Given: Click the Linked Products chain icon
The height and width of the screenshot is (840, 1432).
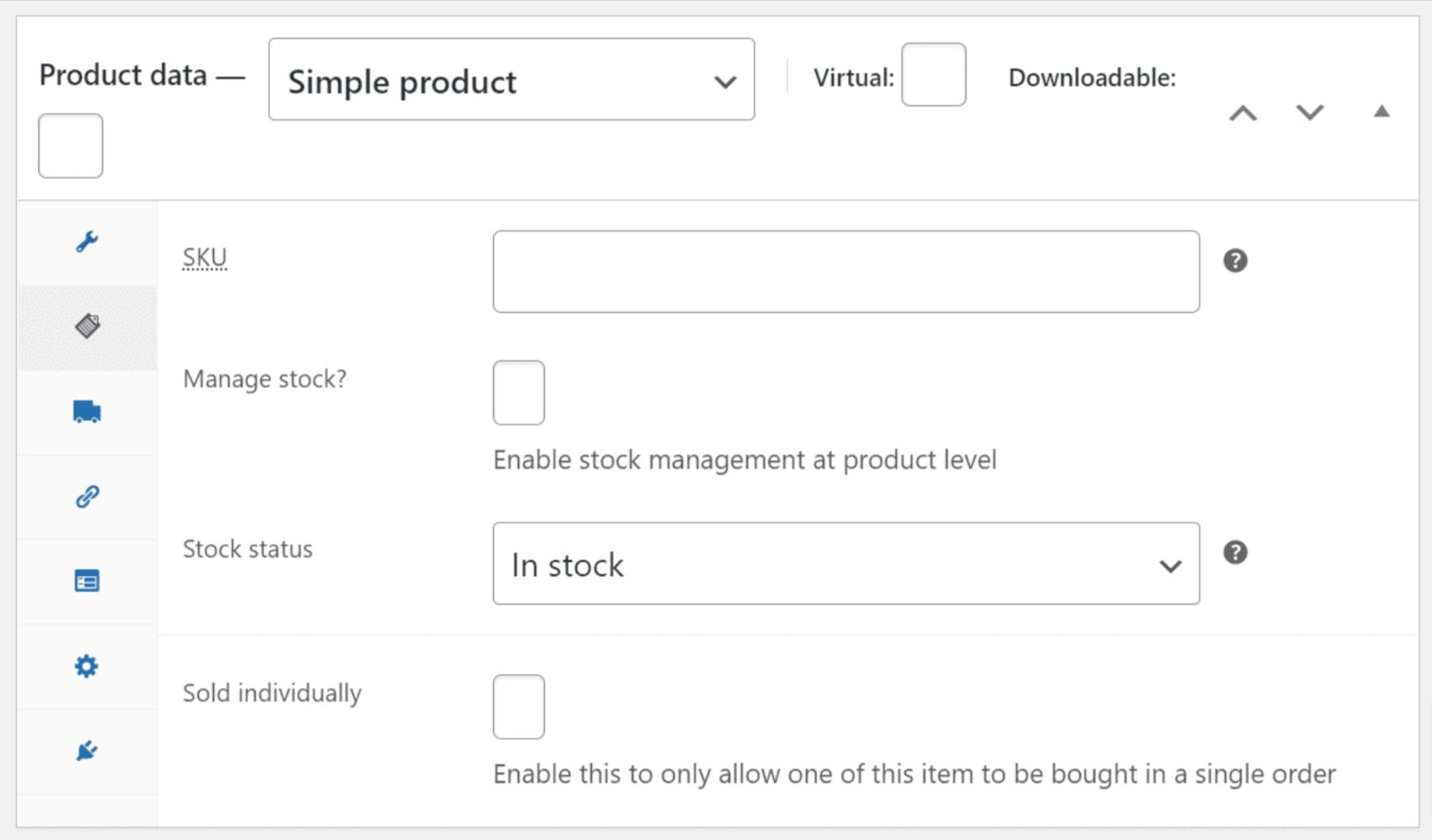Looking at the screenshot, I should [x=88, y=497].
